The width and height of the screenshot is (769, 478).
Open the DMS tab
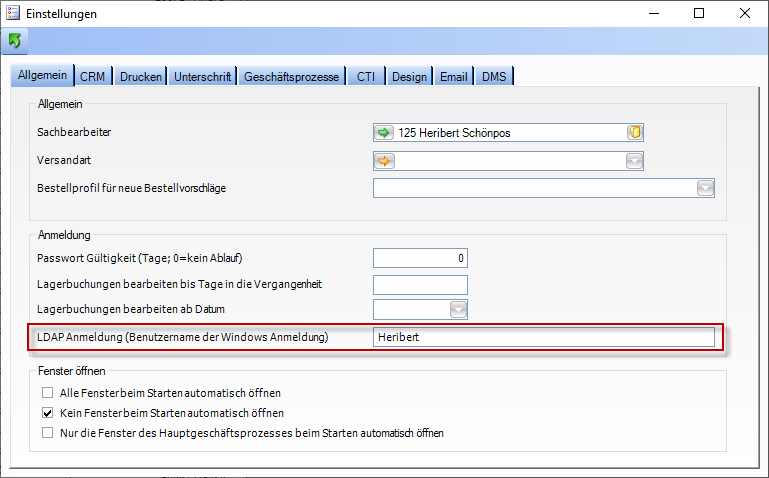pyautogui.click(x=494, y=77)
